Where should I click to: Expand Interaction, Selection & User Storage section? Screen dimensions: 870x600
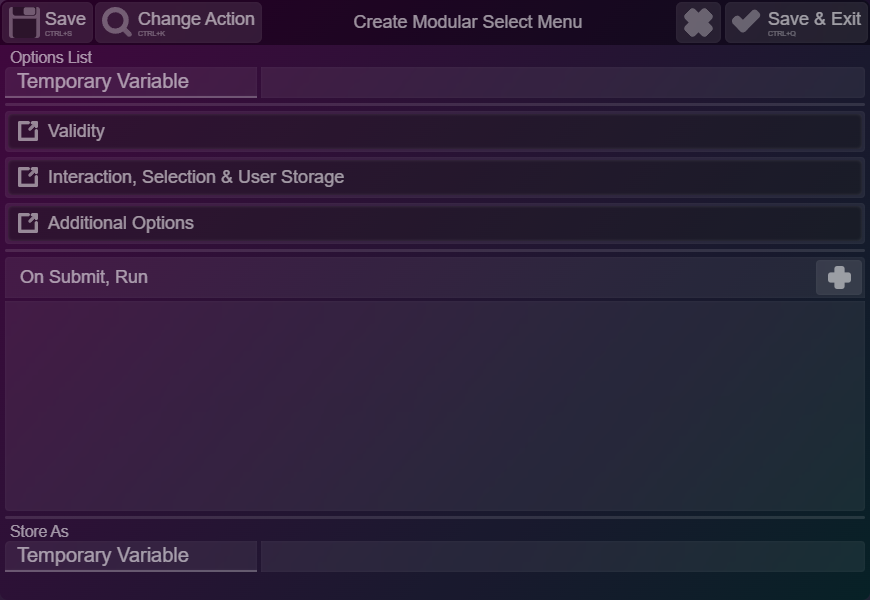click(x=435, y=178)
